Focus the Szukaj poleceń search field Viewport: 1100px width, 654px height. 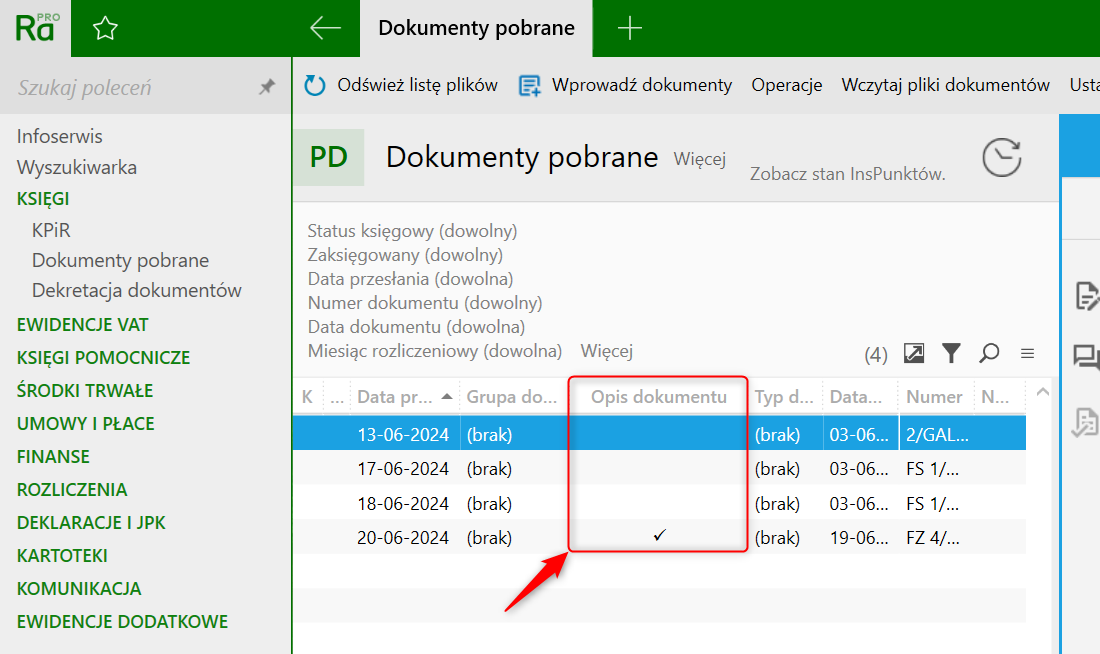pyautogui.click(x=133, y=88)
